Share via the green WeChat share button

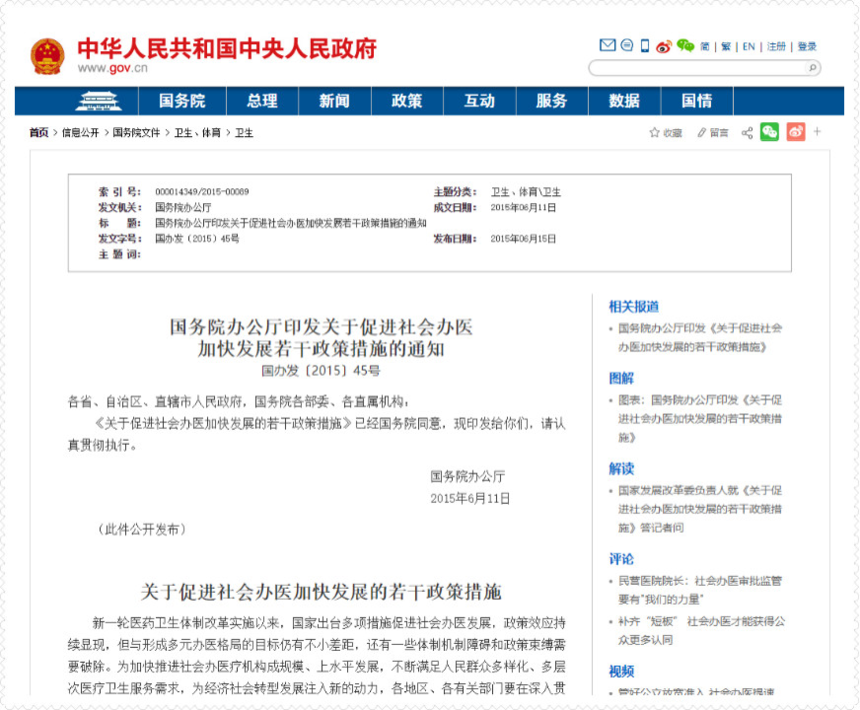[769, 132]
